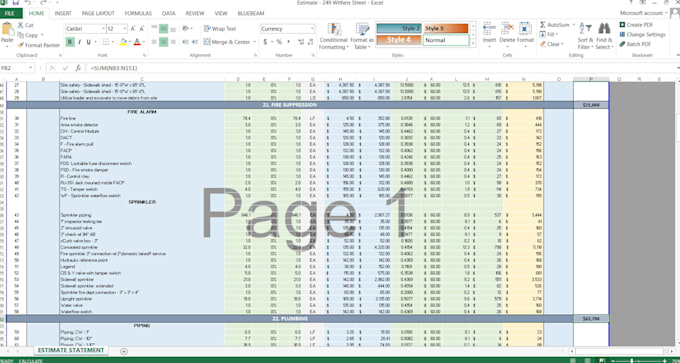Switch to the PAGE LAYOUT tab
Image resolution: width=680 pixels, height=363 pixels.
(x=98, y=13)
